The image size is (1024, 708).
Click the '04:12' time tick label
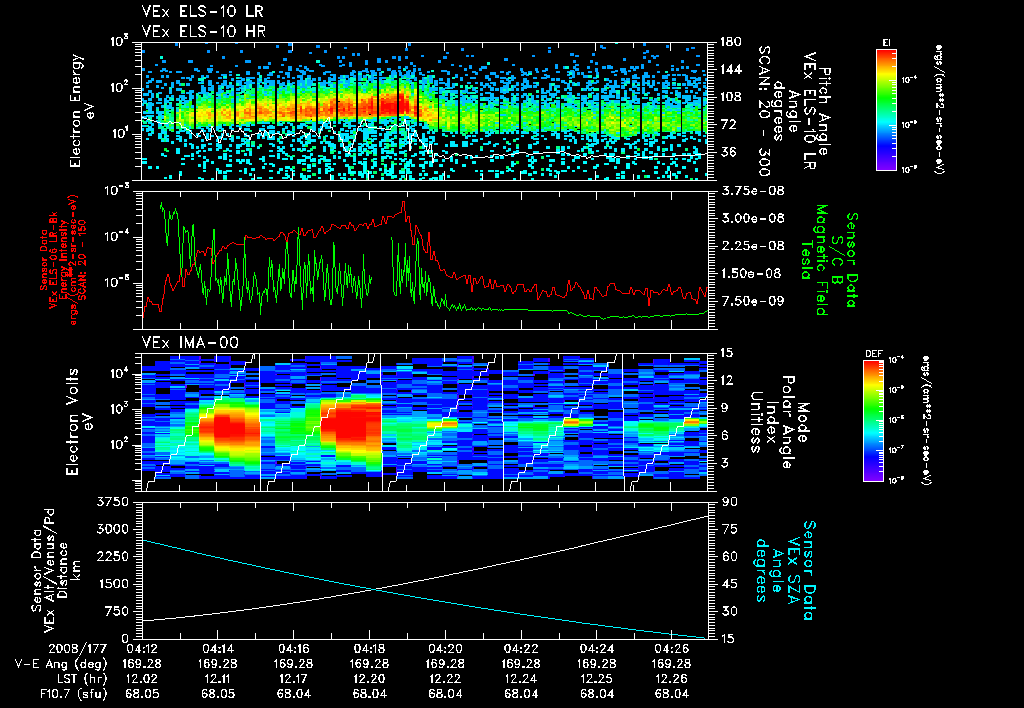[x=142, y=650]
